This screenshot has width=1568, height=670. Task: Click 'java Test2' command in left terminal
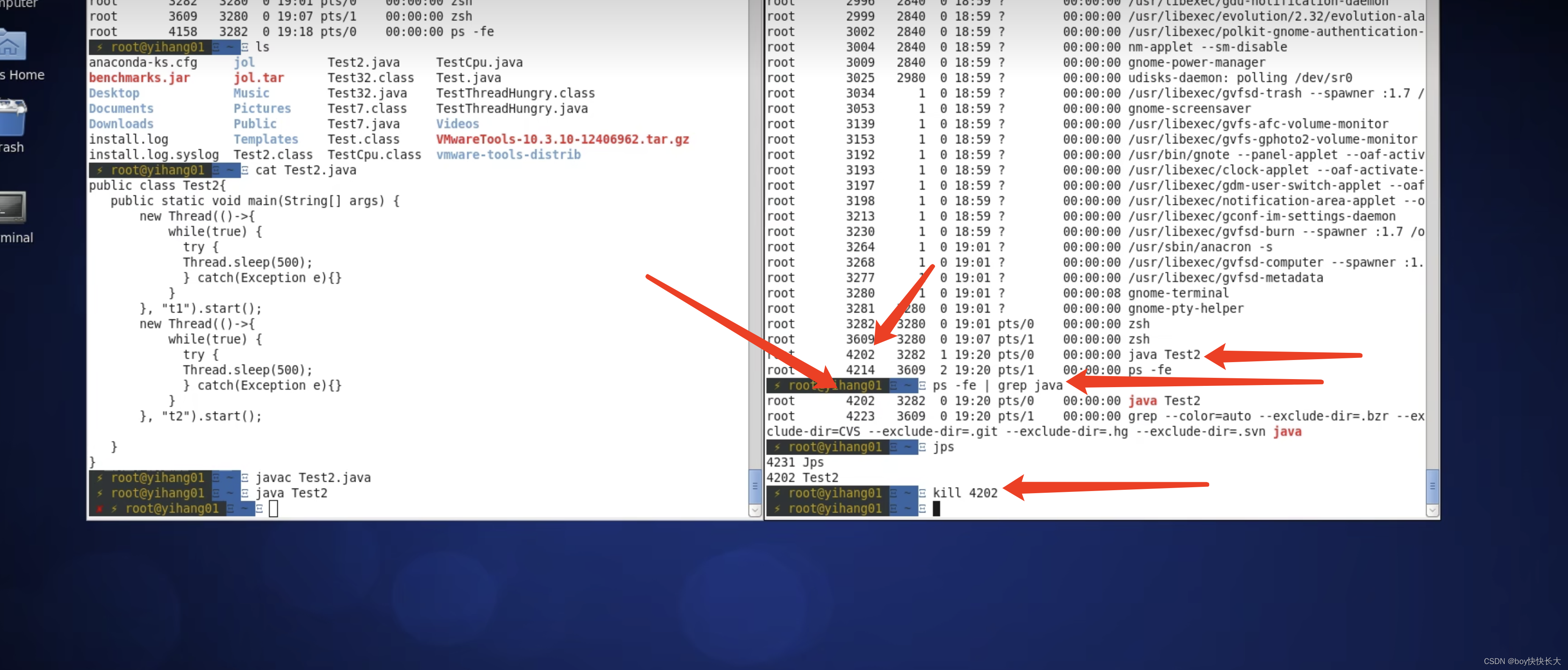pos(291,493)
